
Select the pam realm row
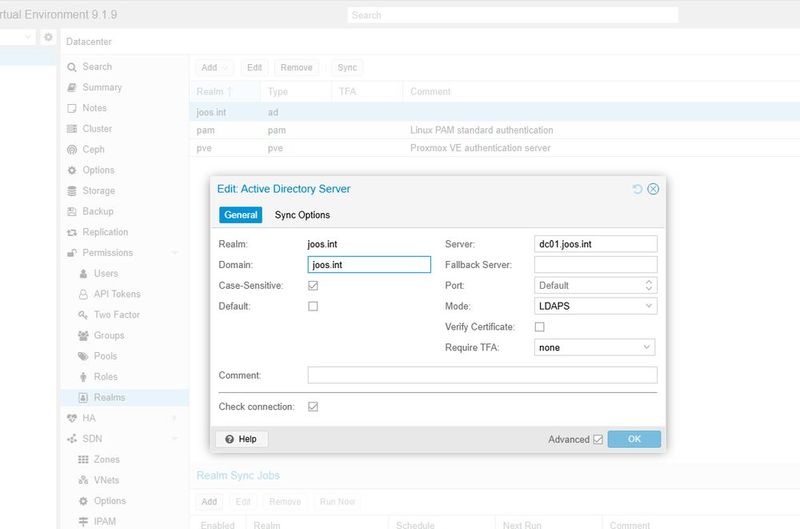(494, 130)
